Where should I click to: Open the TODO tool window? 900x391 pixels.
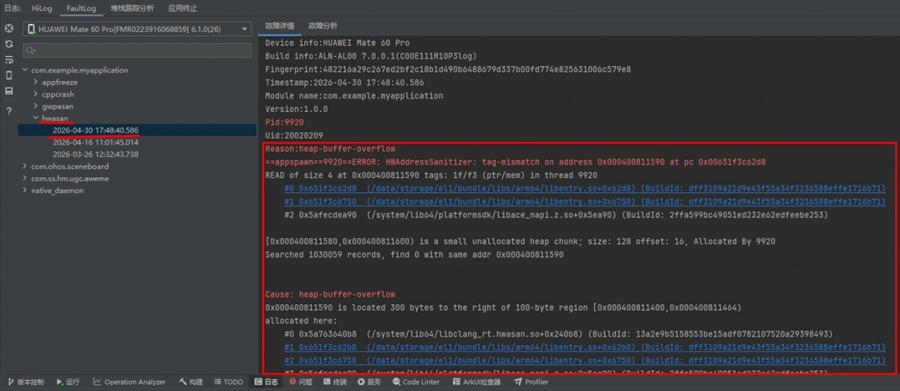click(229, 382)
